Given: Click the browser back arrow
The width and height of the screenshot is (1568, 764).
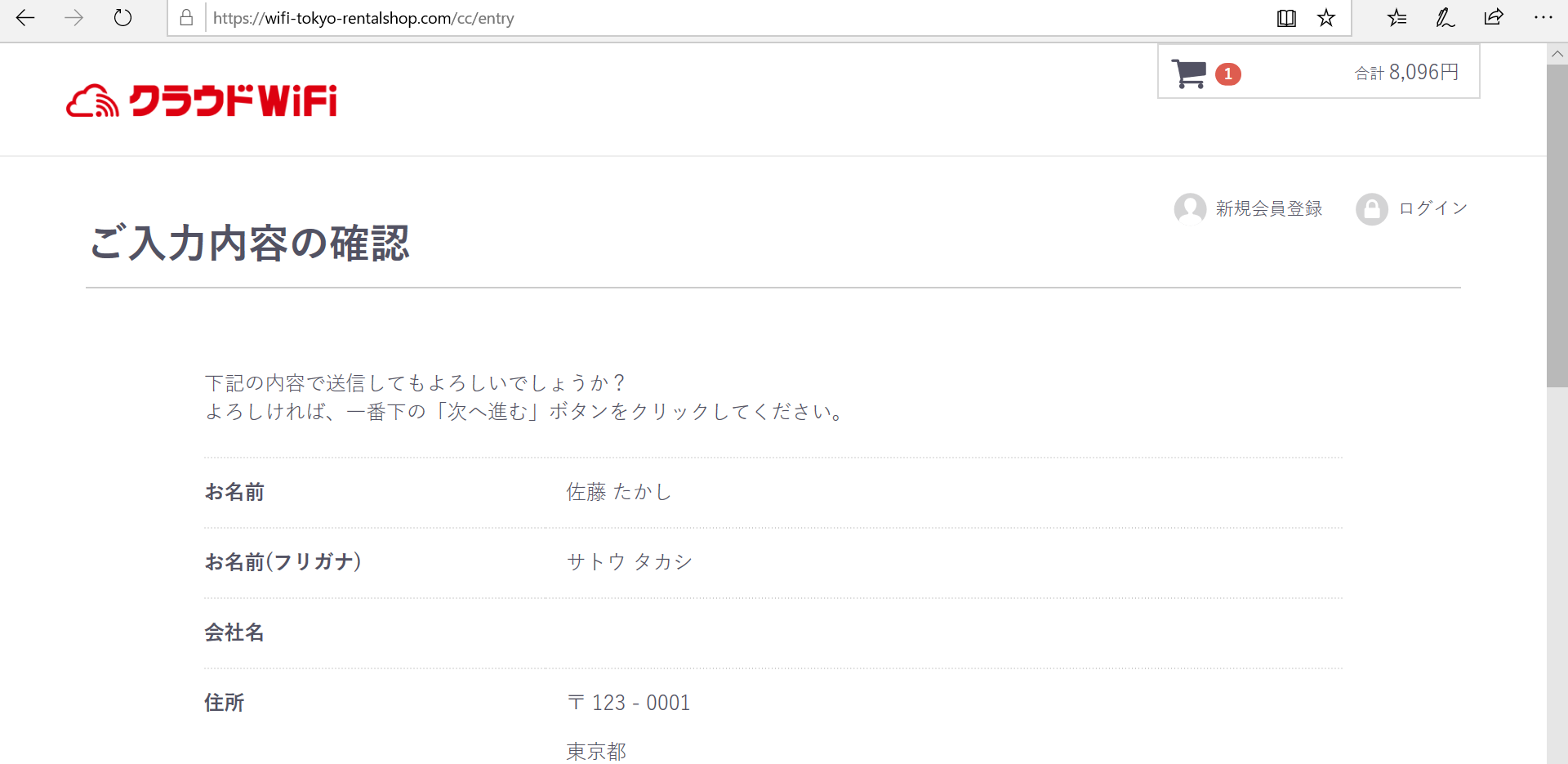Looking at the screenshot, I should pos(25,18).
